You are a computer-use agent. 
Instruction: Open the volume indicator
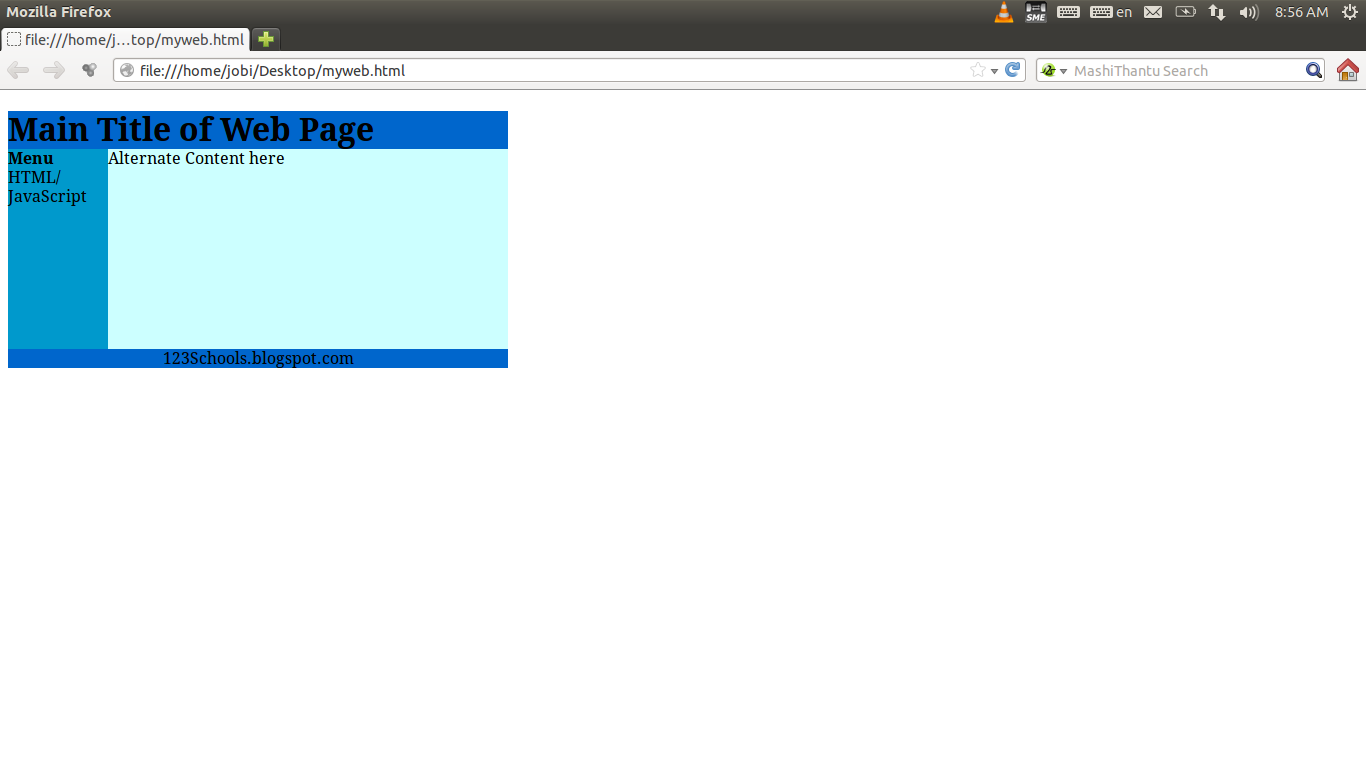[1248, 12]
